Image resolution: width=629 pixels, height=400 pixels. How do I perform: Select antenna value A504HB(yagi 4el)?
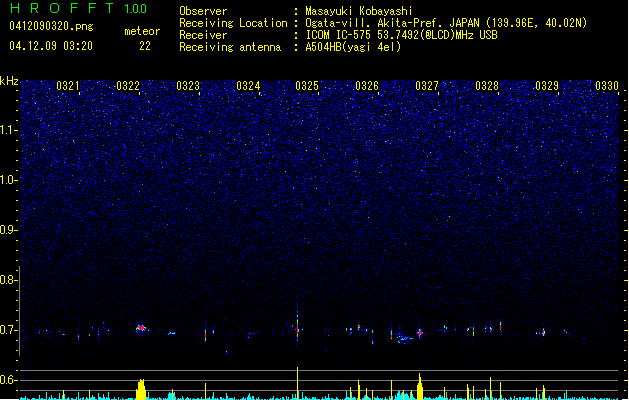[x=353, y=47]
